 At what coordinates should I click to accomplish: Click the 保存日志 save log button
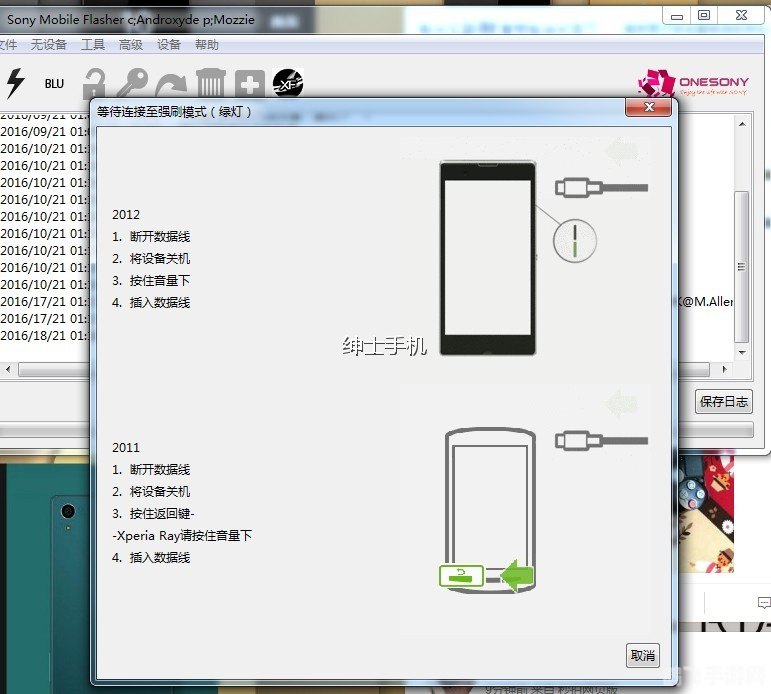tap(725, 401)
